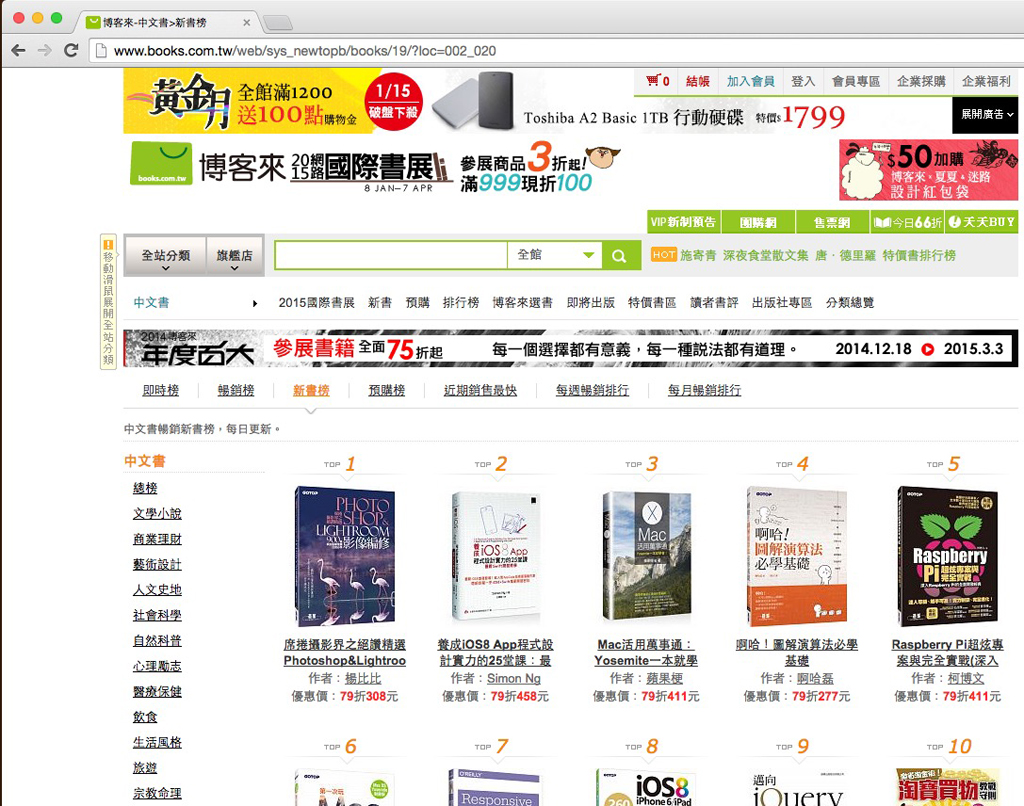This screenshot has height=806, width=1024.
Task: Select the 博客來選書 menu item
Action: pos(522,302)
